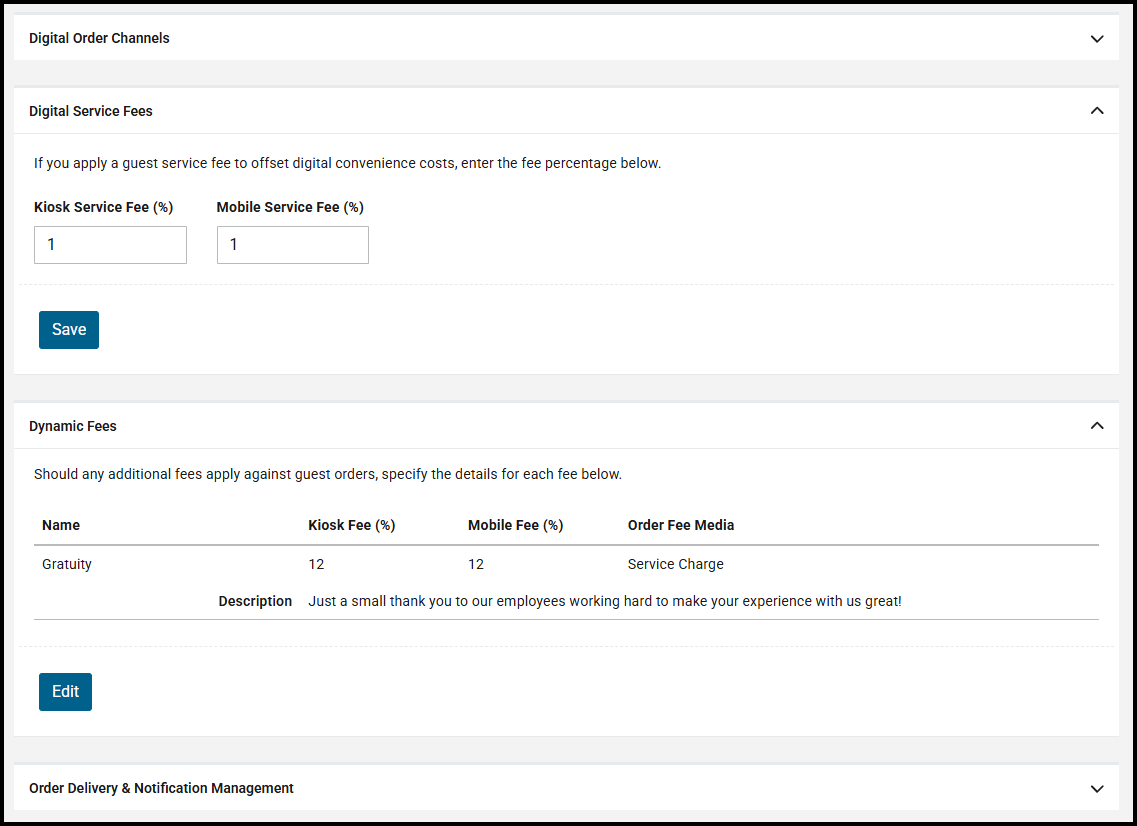Focus the Mobile Service Fee input field
Screen dimensions: 1137x826
[292, 245]
